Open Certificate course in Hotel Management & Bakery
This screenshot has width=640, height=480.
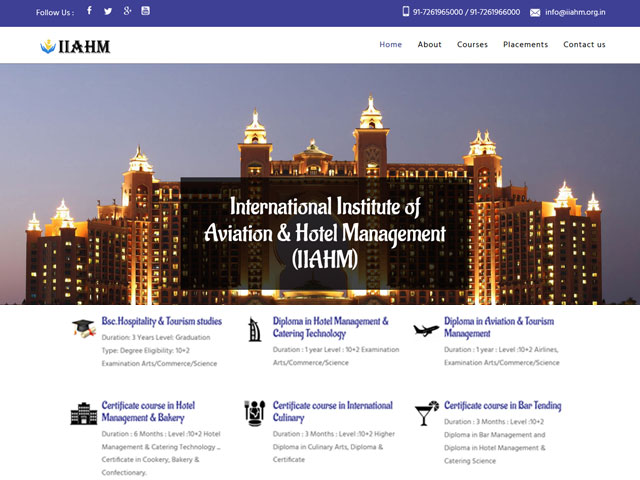[x=148, y=411]
